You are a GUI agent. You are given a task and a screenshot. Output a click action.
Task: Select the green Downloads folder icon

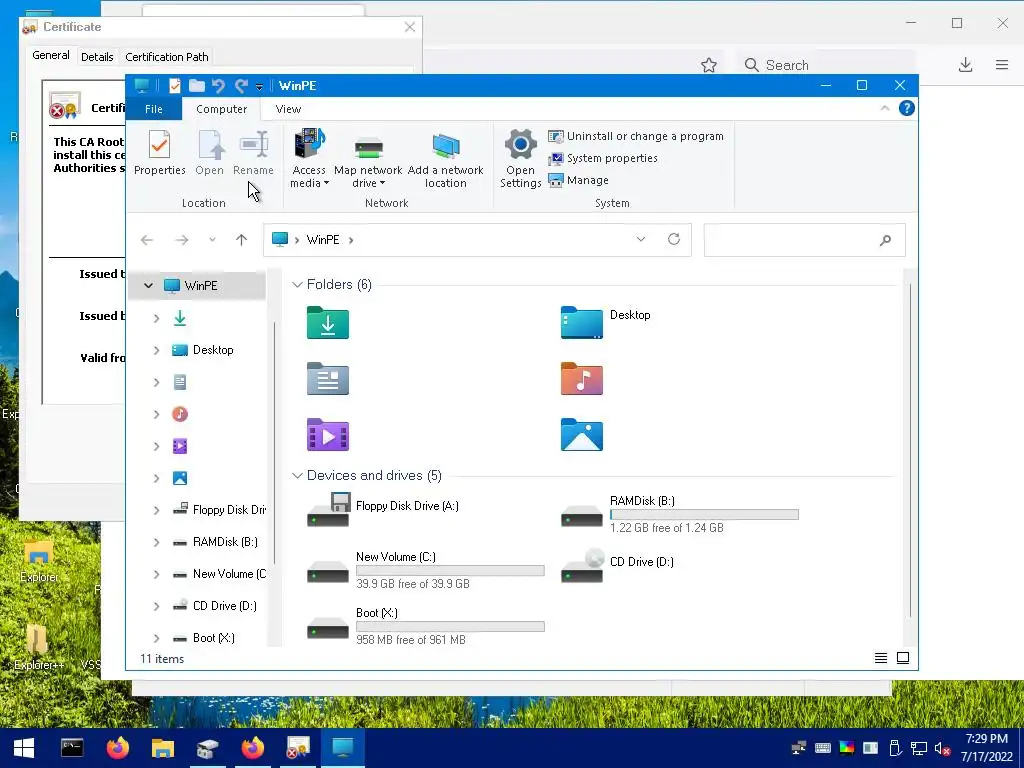(x=328, y=323)
